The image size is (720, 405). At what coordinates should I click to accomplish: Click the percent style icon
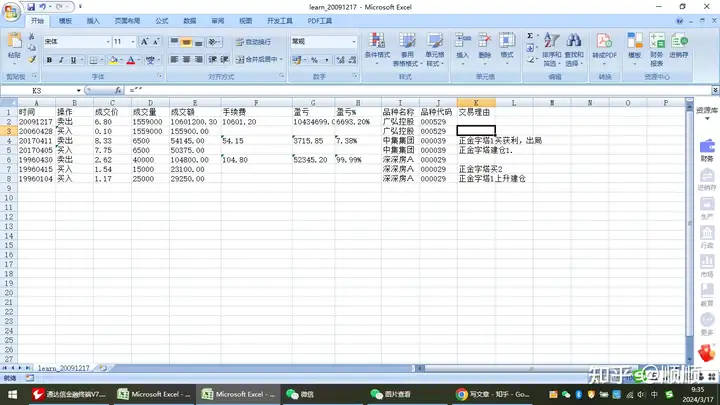tap(314, 60)
